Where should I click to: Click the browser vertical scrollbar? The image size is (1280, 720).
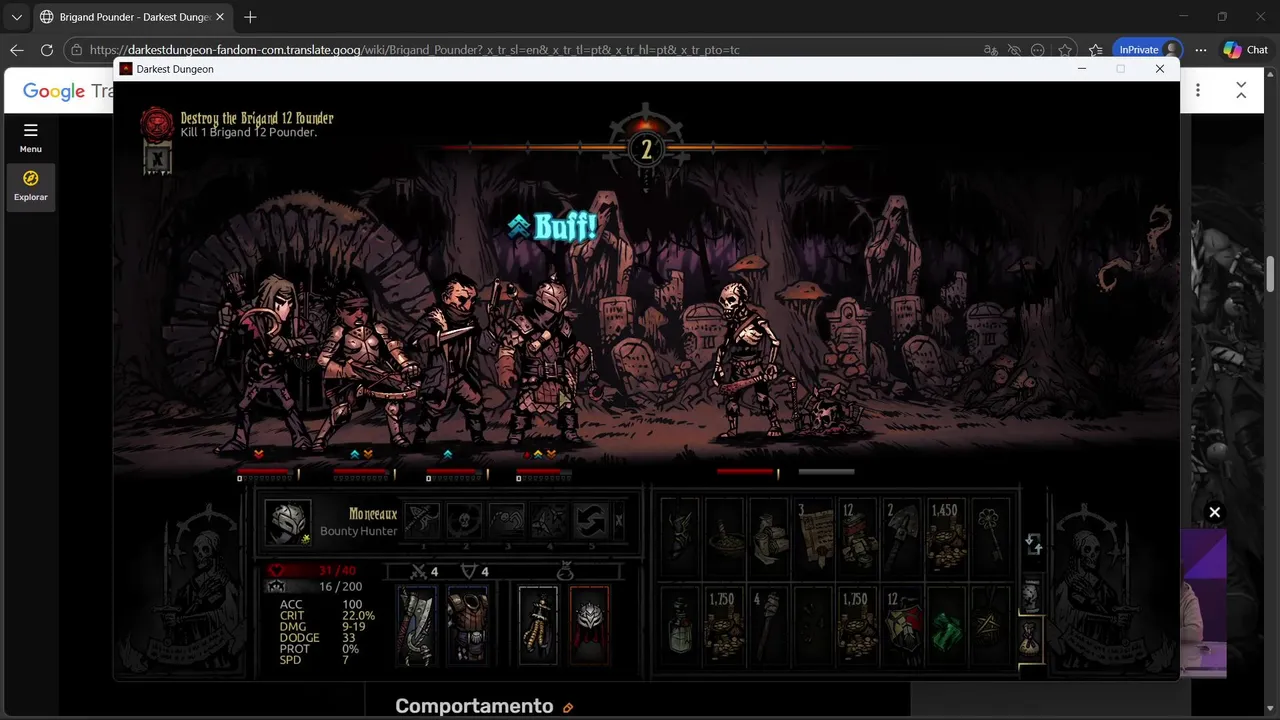coord(1271,272)
